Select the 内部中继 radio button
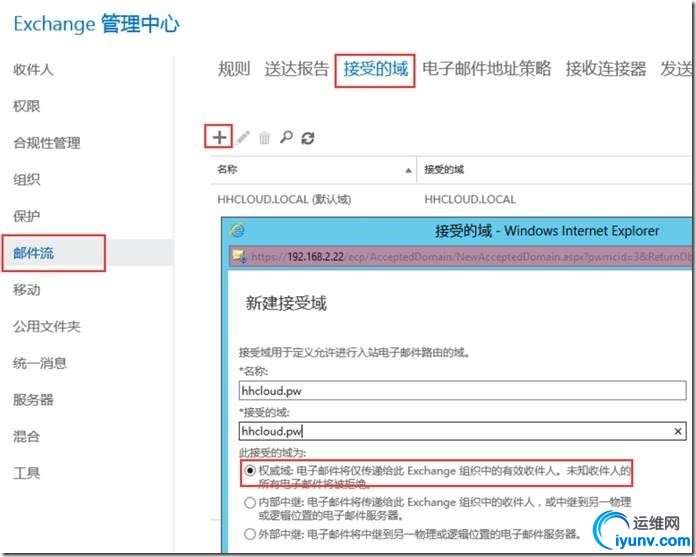696x557 pixels. 250,502
